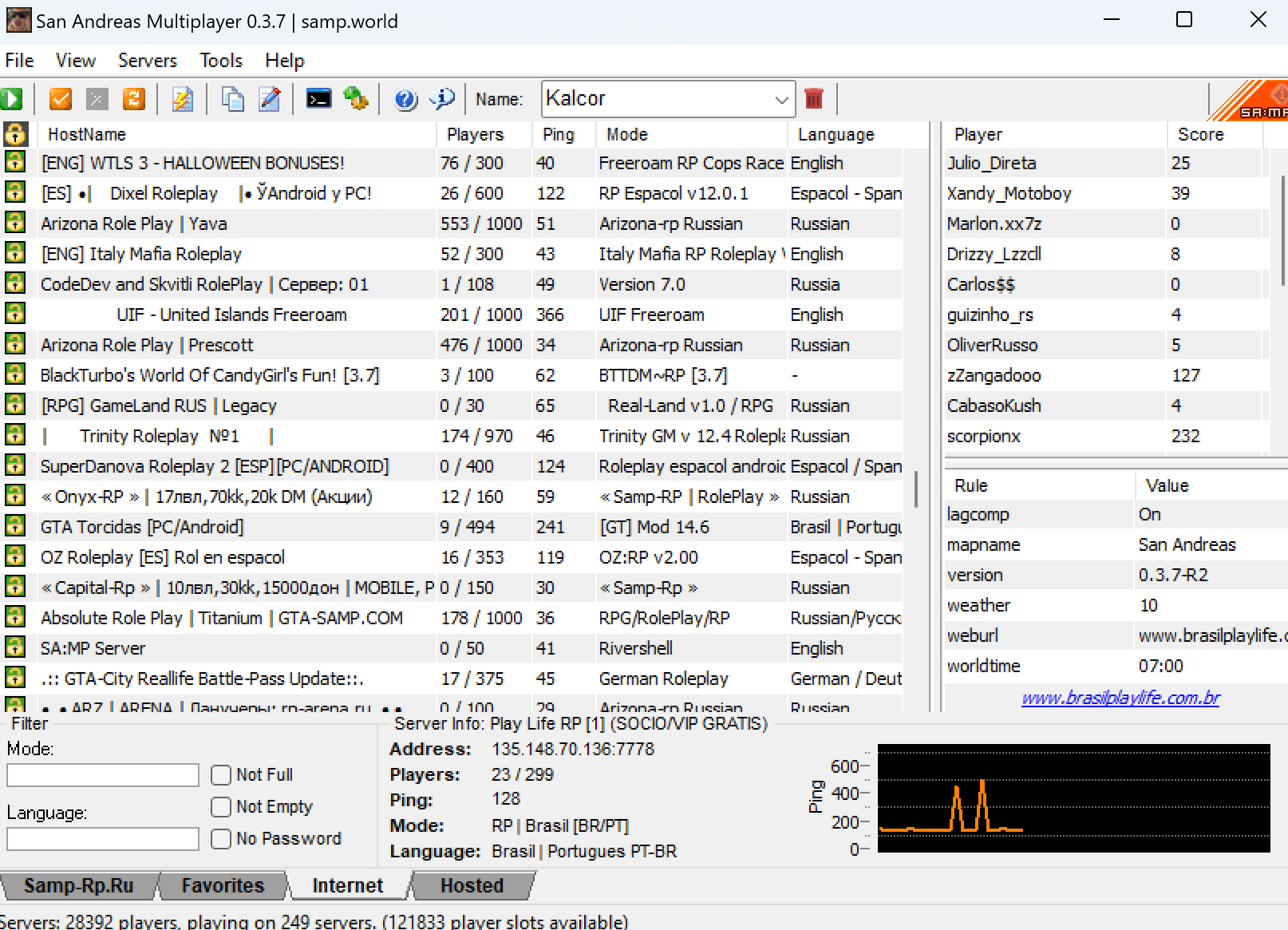The height and width of the screenshot is (930, 1288).
Task: Click the About info bubble icon
Action: [442, 99]
